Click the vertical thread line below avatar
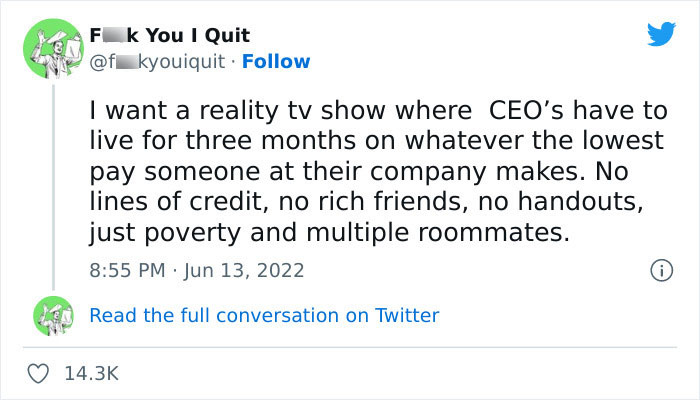The height and width of the screenshot is (400, 700). tap(49, 180)
